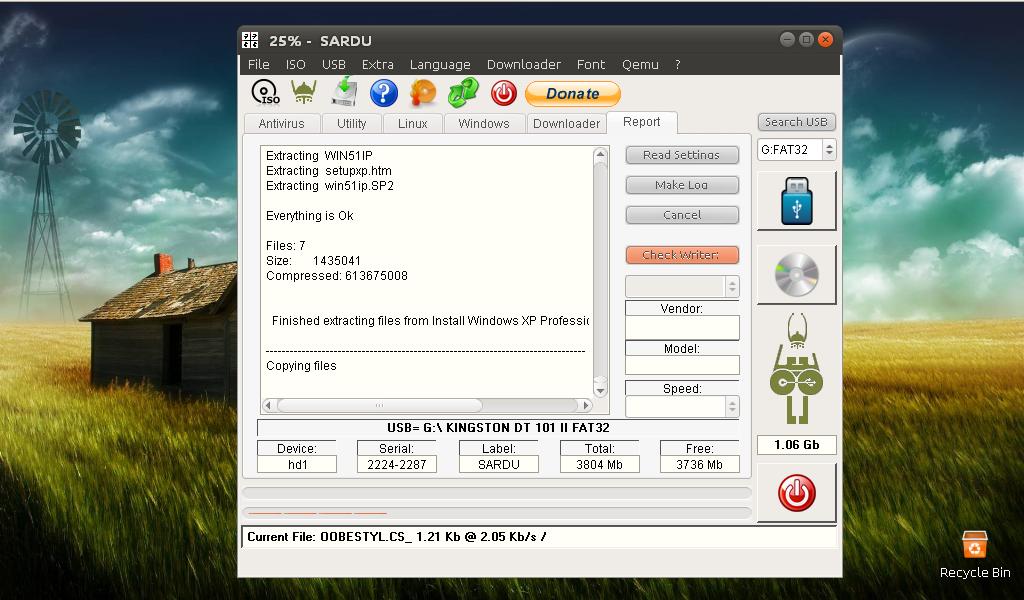1024x600 pixels.
Task: Click the Read Settings button
Action: 682,155
